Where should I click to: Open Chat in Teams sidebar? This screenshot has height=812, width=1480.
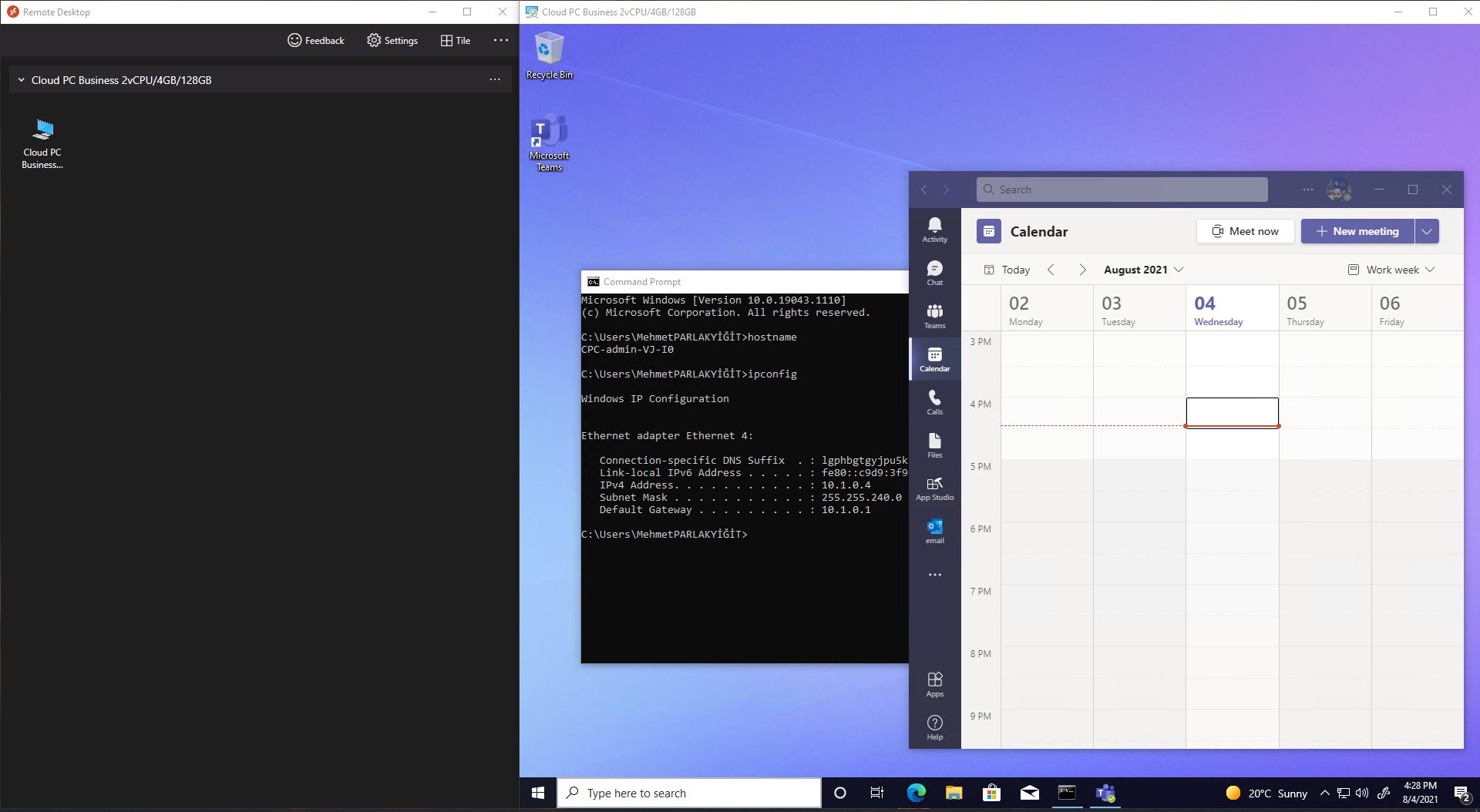point(934,273)
